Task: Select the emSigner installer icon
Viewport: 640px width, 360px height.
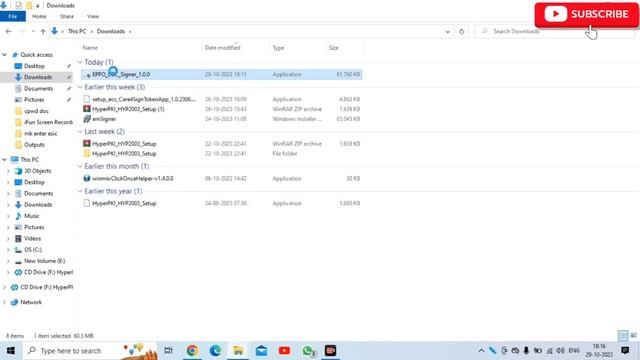Action: point(87,119)
